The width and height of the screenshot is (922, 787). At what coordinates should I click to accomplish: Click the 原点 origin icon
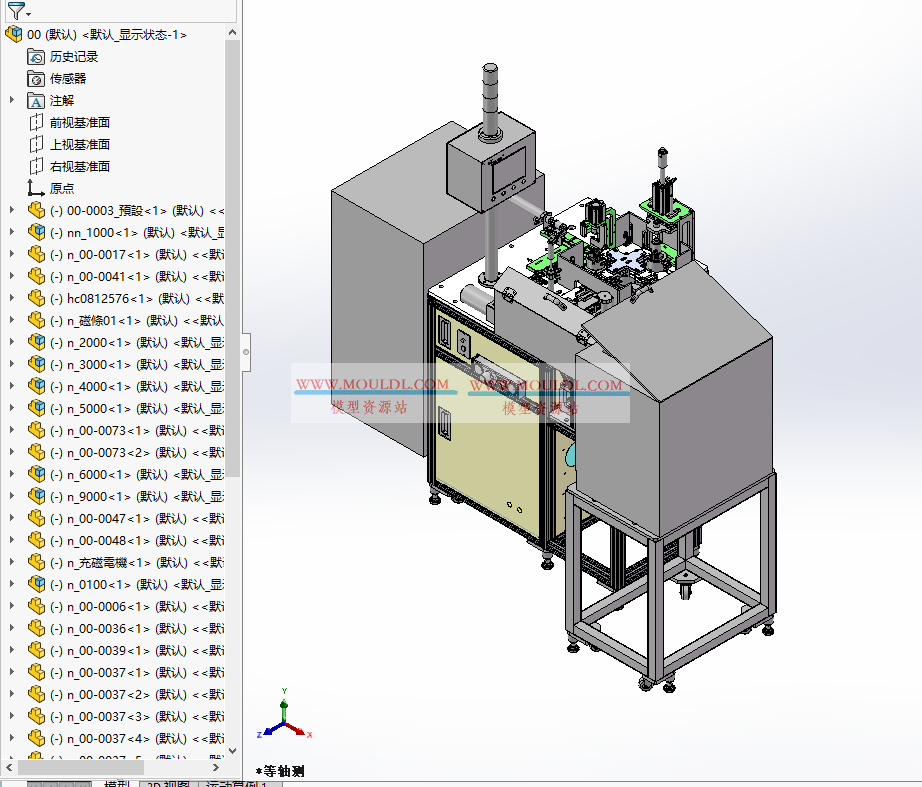coord(32,187)
